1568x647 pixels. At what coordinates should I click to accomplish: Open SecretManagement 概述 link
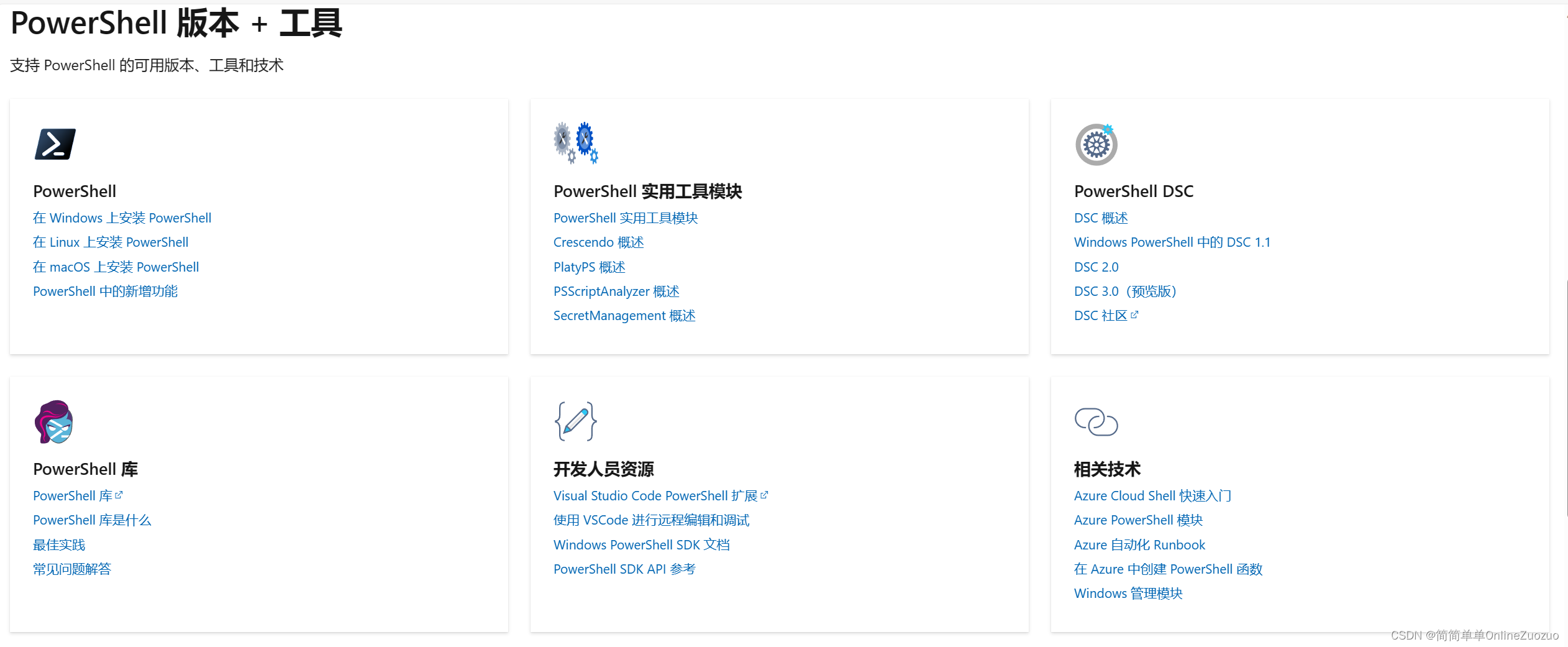[624, 316]
